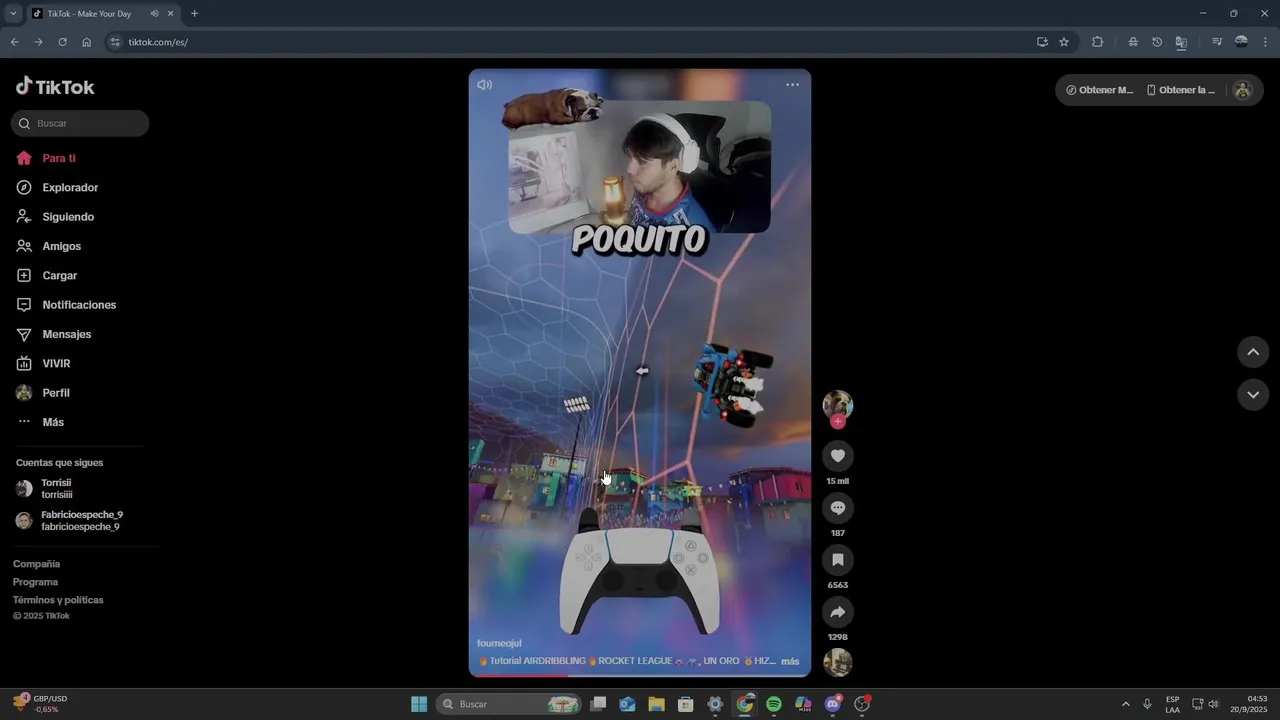Viewport: 1280px width, 720px height.
Task: Click the TikTok logo
Action: click(x=55, y=87)
